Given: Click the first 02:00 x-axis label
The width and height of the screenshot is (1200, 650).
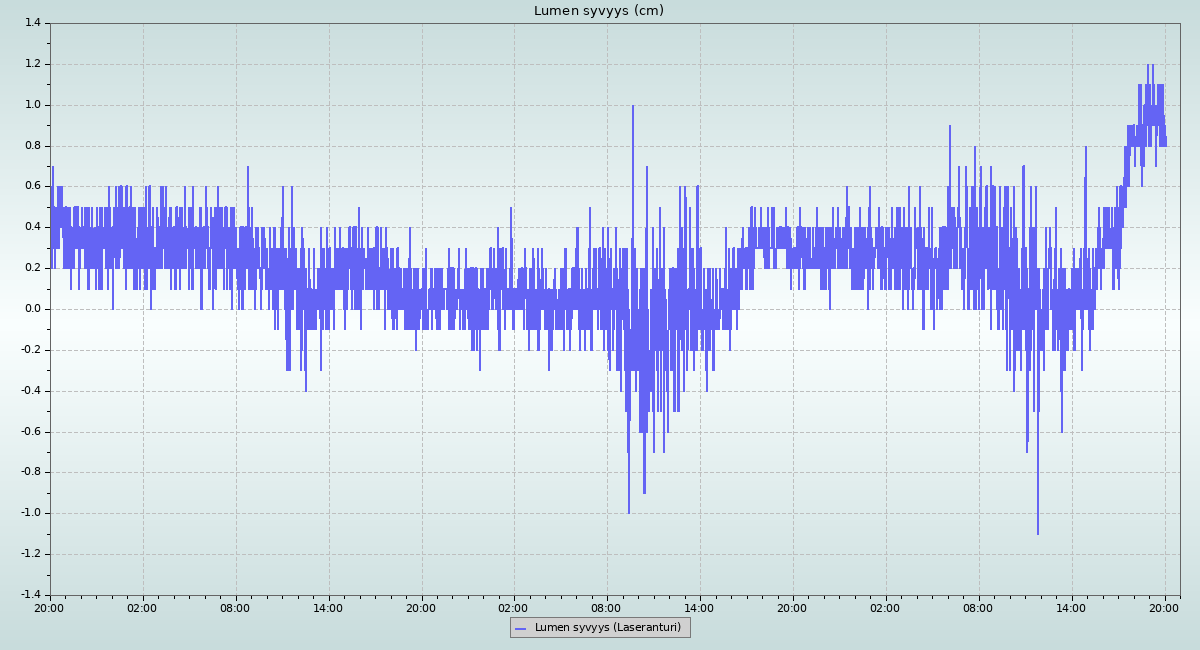Looking at the screenshot, I should (142, 608).
